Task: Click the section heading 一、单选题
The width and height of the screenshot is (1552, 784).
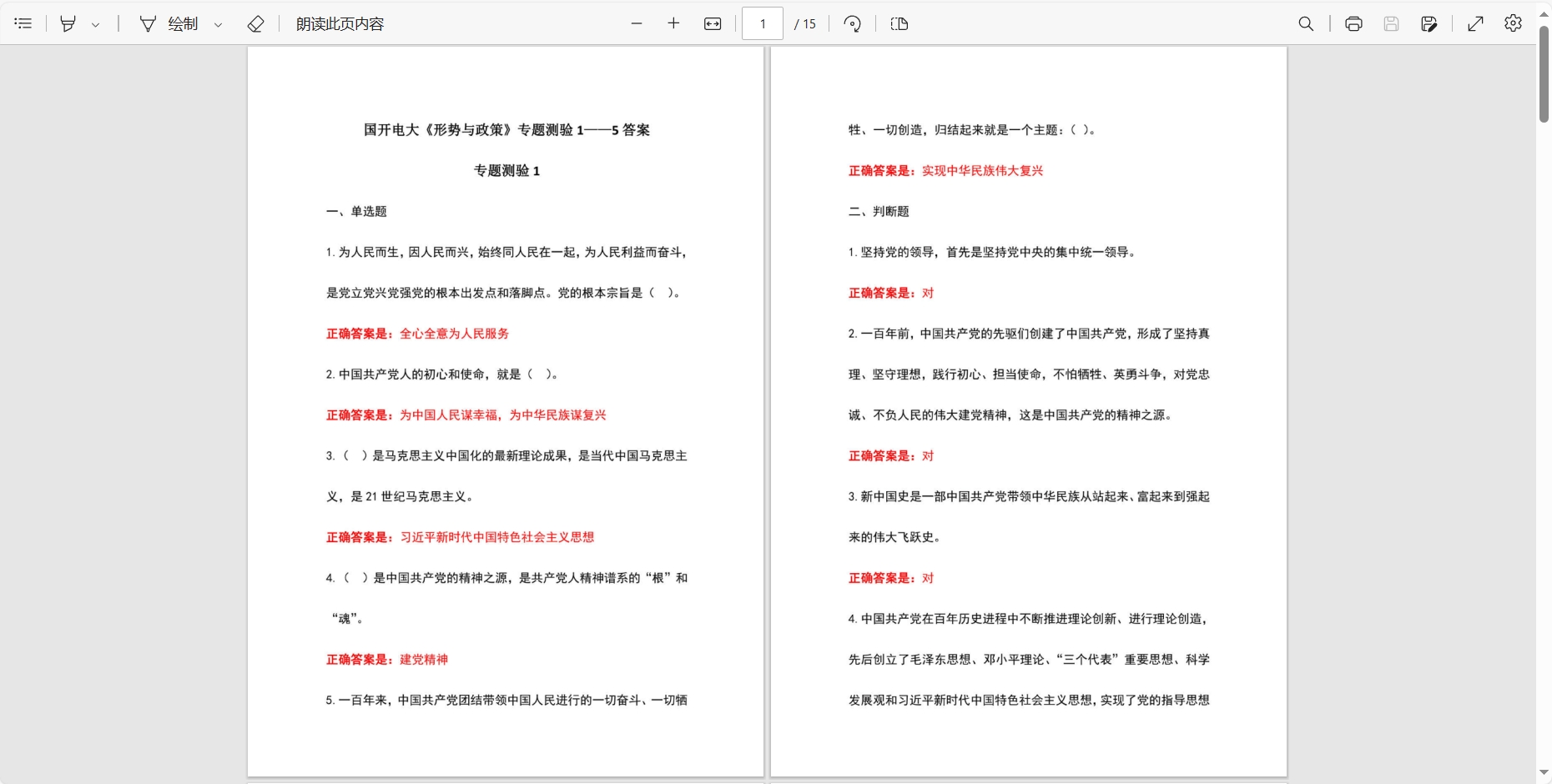Action: click(x=356, y=211)
